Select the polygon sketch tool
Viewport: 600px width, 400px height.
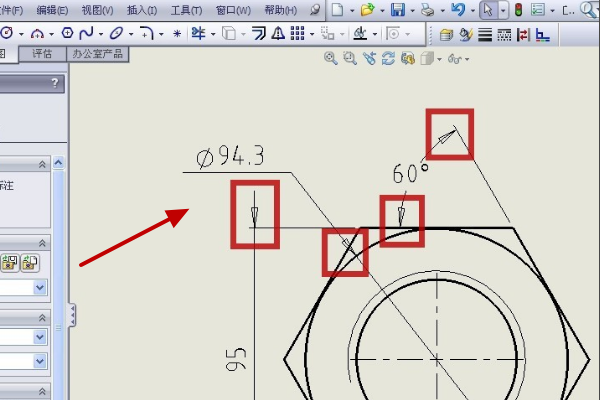click(x=67, y=33)
